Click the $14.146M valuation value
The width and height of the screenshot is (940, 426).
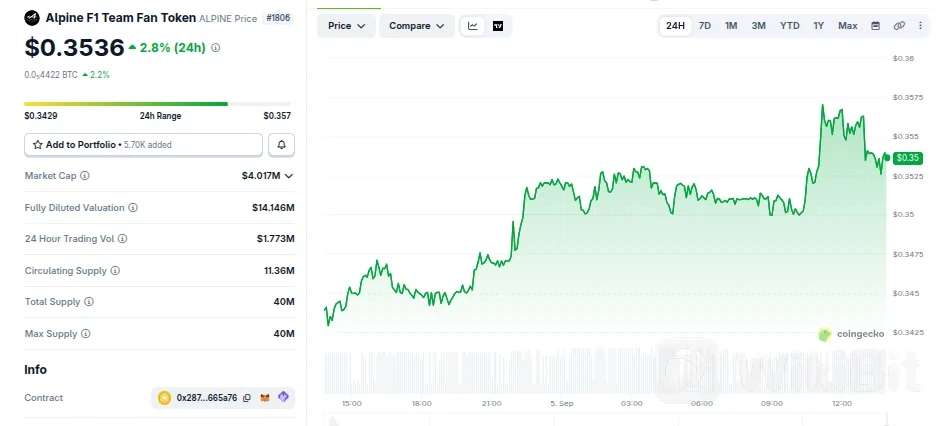tap(273, 208)
